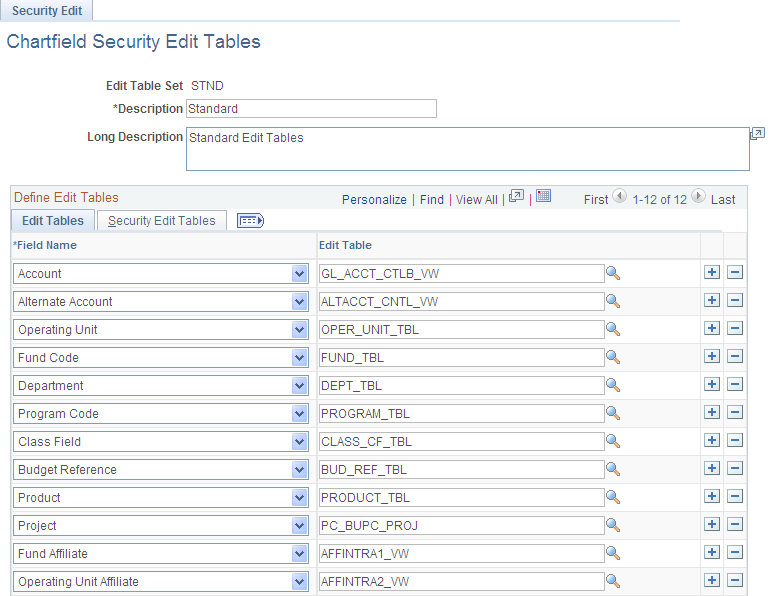Screen dimensions: 771x596
Task: Click the Edit Table column header
Action: pos(345,245)
